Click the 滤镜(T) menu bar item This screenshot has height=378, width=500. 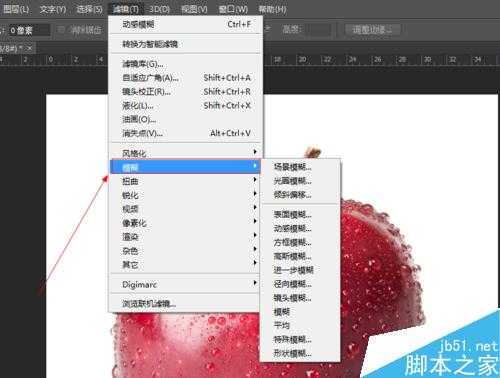point(126,9)
